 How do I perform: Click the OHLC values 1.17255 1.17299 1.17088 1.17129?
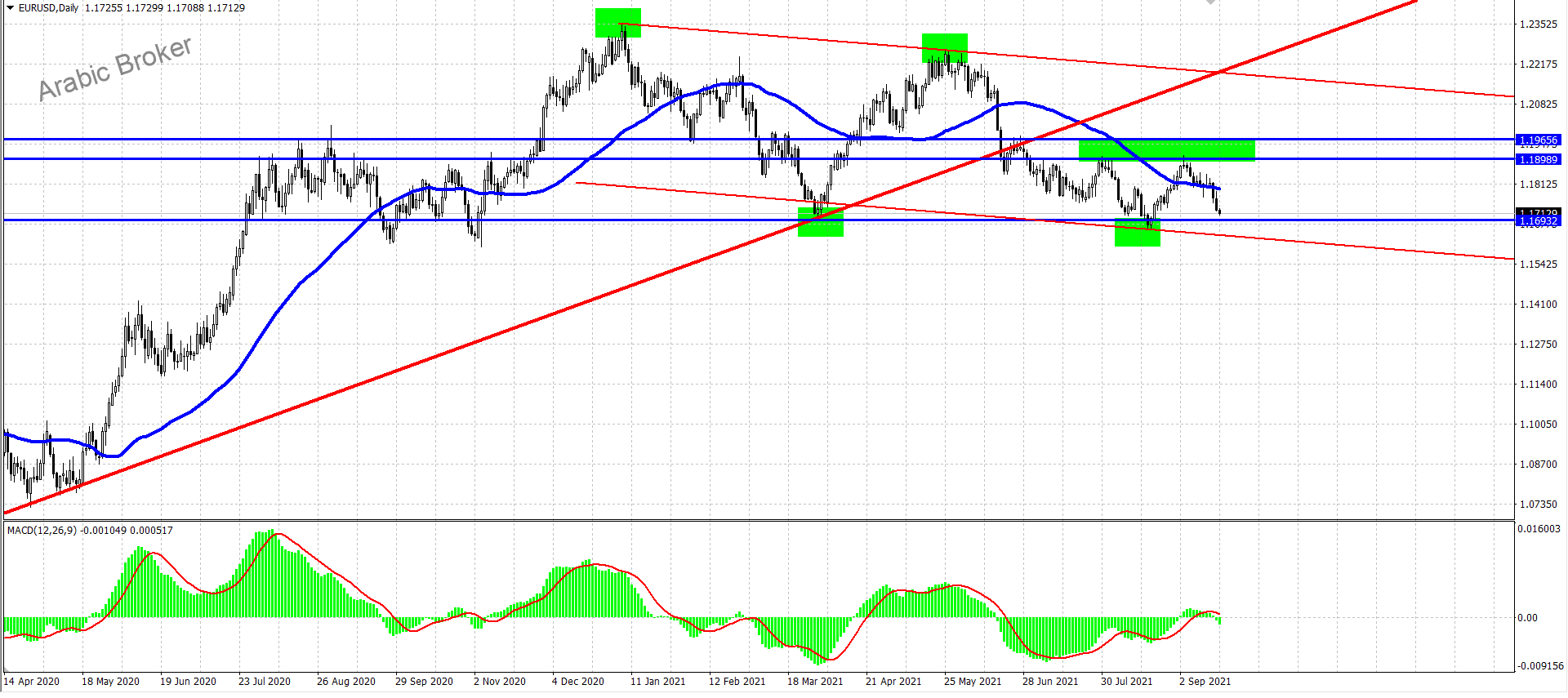pyautogui.click(x=165, y=8)
